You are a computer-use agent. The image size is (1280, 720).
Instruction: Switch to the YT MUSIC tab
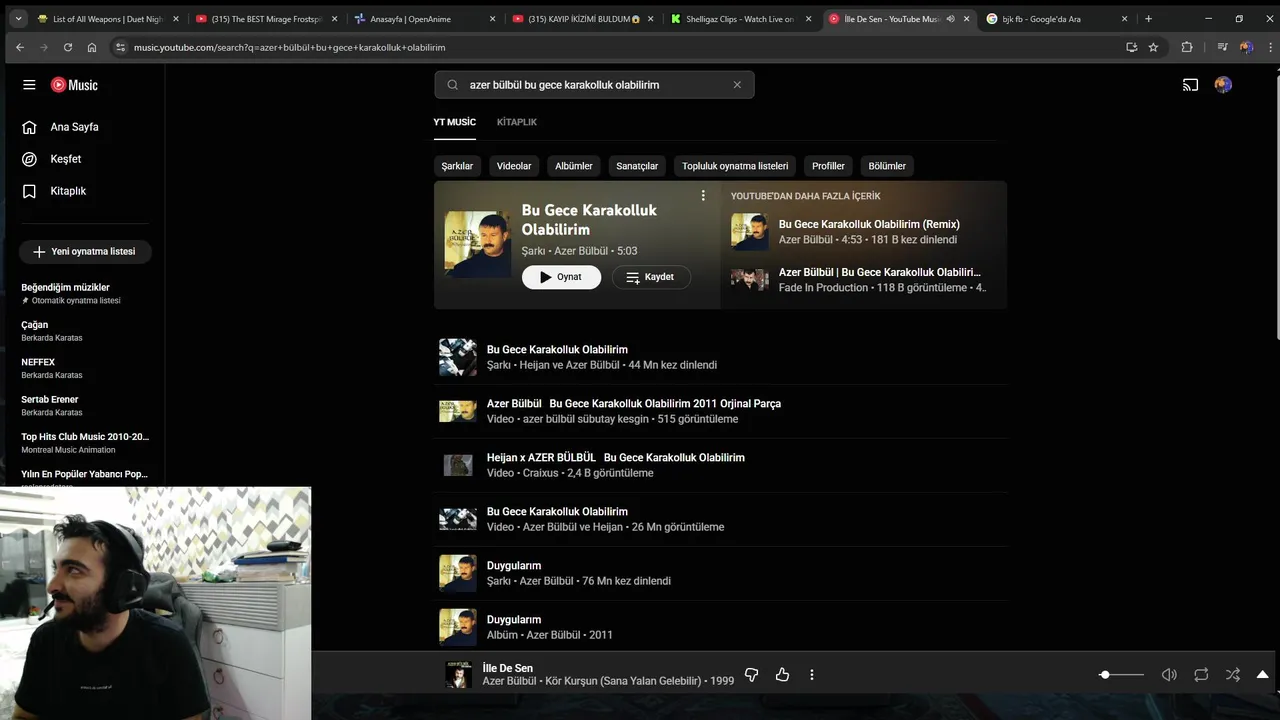(454, 122)
